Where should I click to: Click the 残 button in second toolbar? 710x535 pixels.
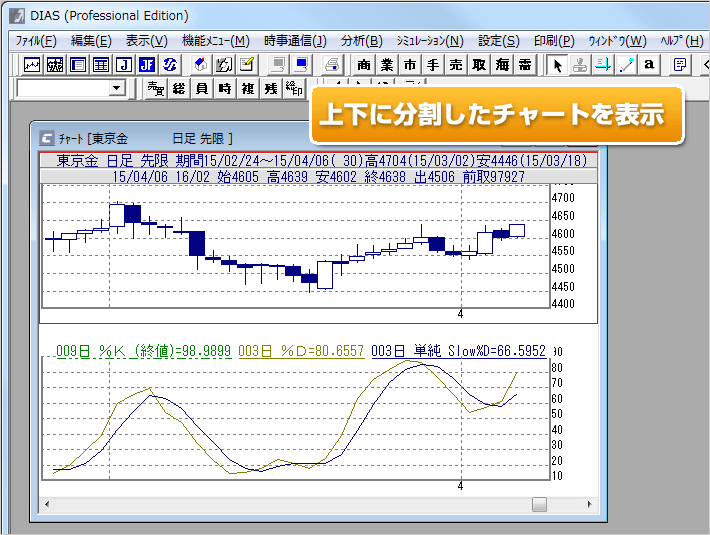click(x=270, y=89)
